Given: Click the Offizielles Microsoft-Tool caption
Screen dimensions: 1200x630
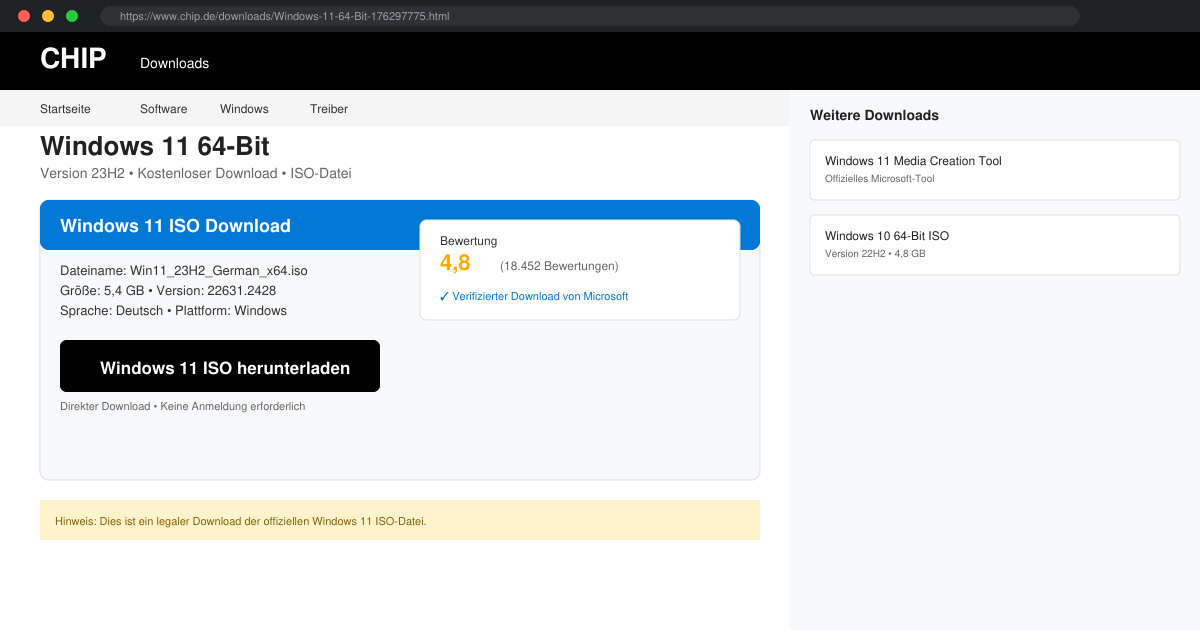Looking at the screenshot, I should 880,179.
